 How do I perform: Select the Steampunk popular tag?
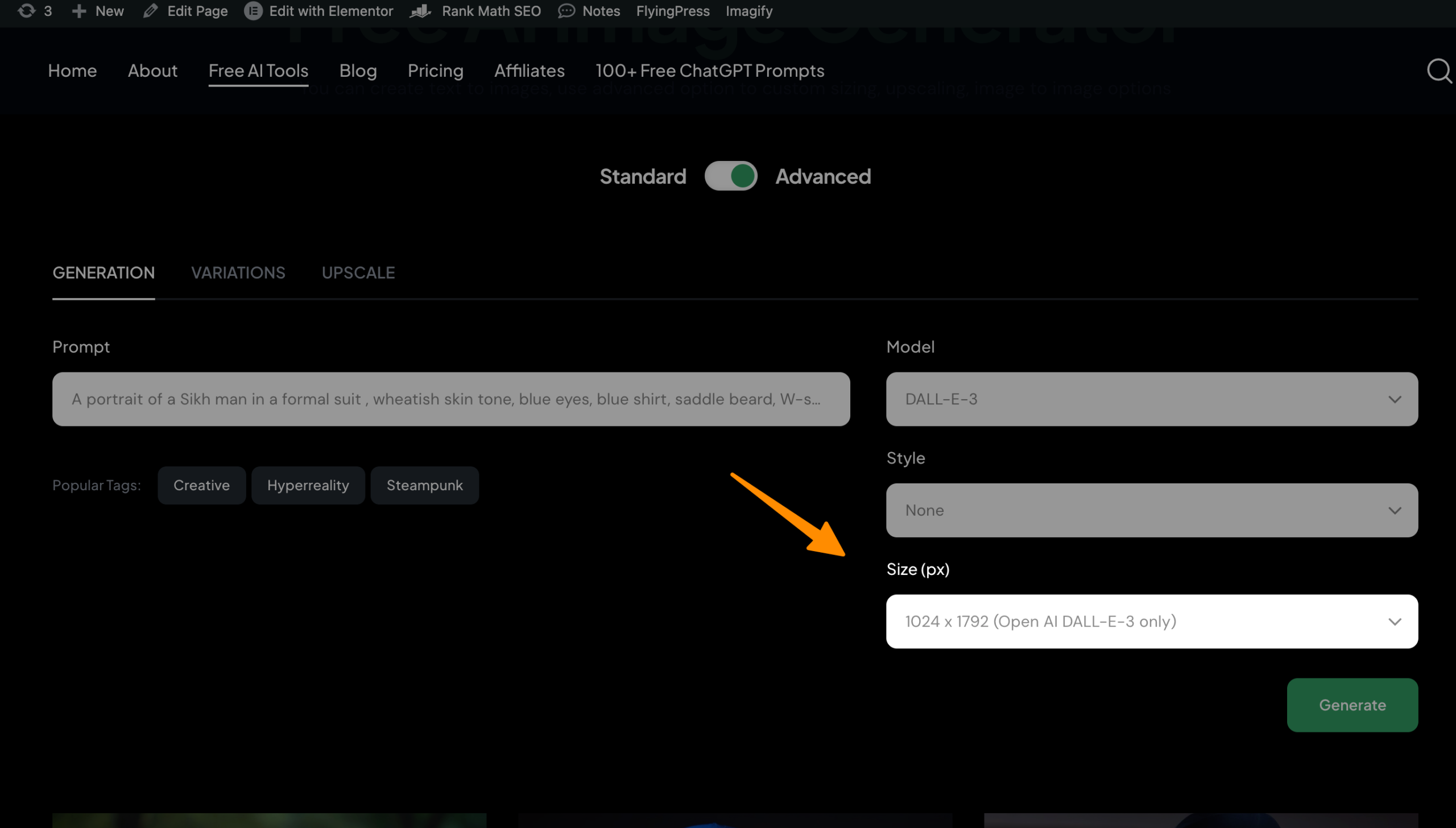point(424,485)
